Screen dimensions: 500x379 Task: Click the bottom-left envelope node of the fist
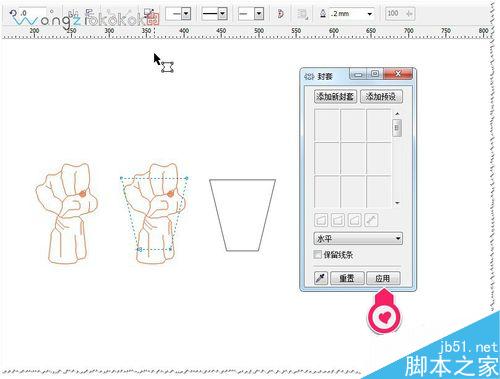click(140, 249)
